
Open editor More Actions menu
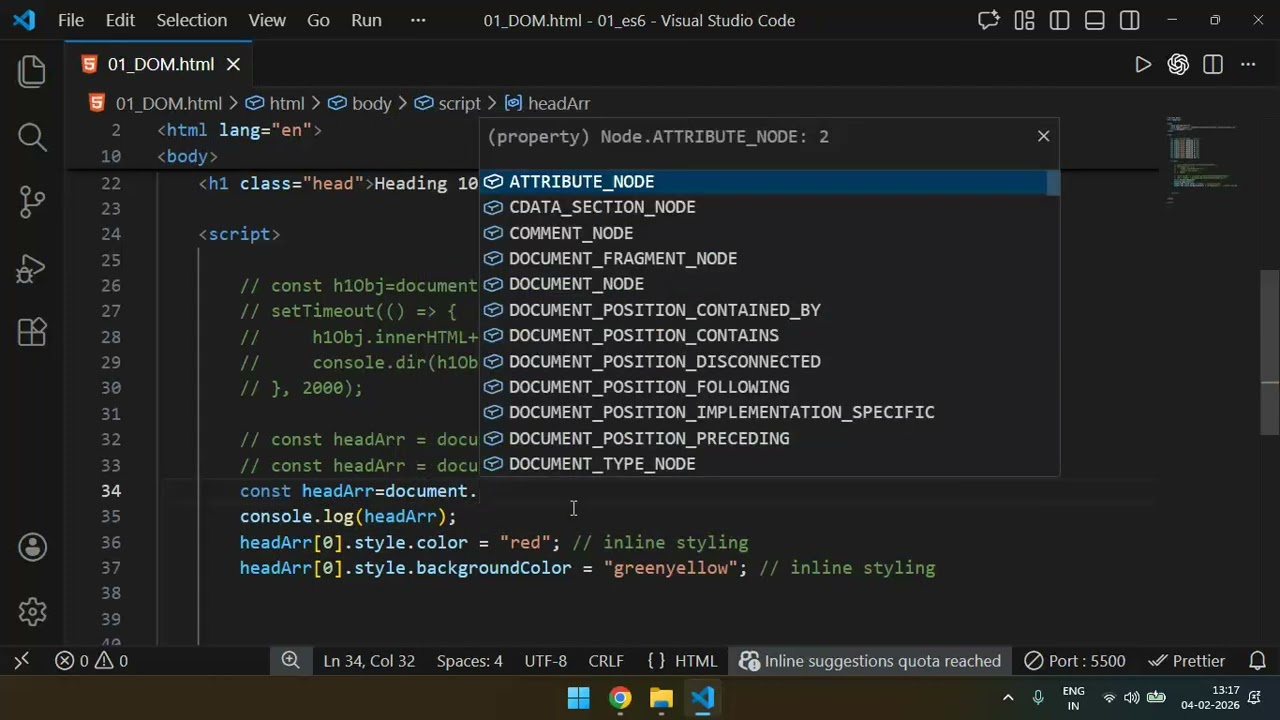click(x=1248, y=65)
